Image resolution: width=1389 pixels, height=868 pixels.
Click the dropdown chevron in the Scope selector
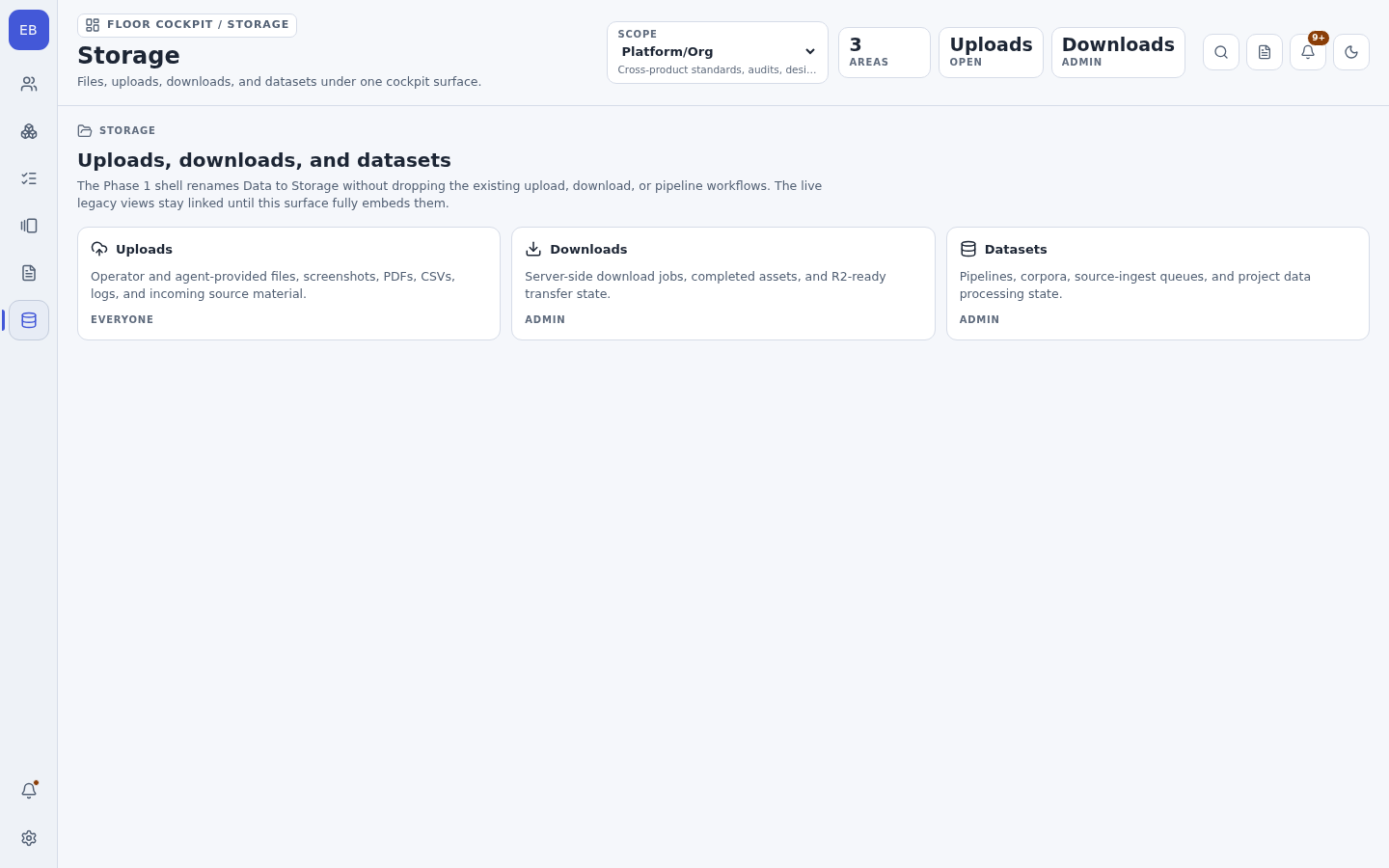point(810,52)
